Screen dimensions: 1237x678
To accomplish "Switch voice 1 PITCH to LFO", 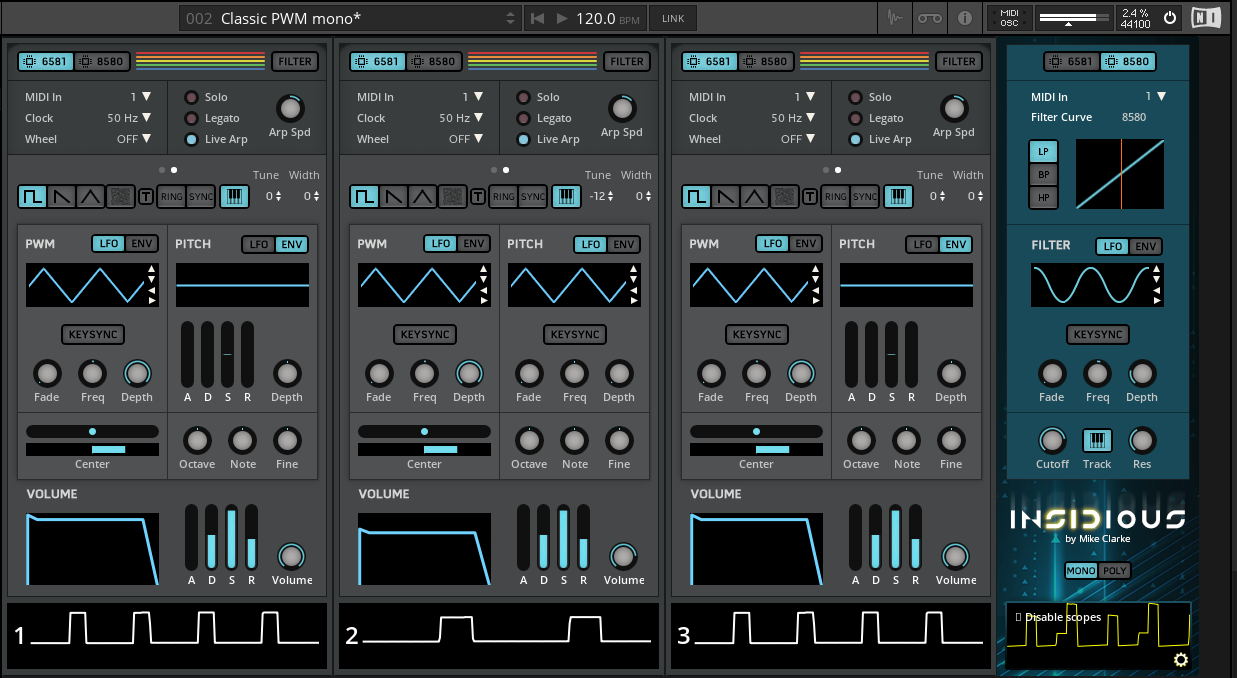I will click(259, 244).
